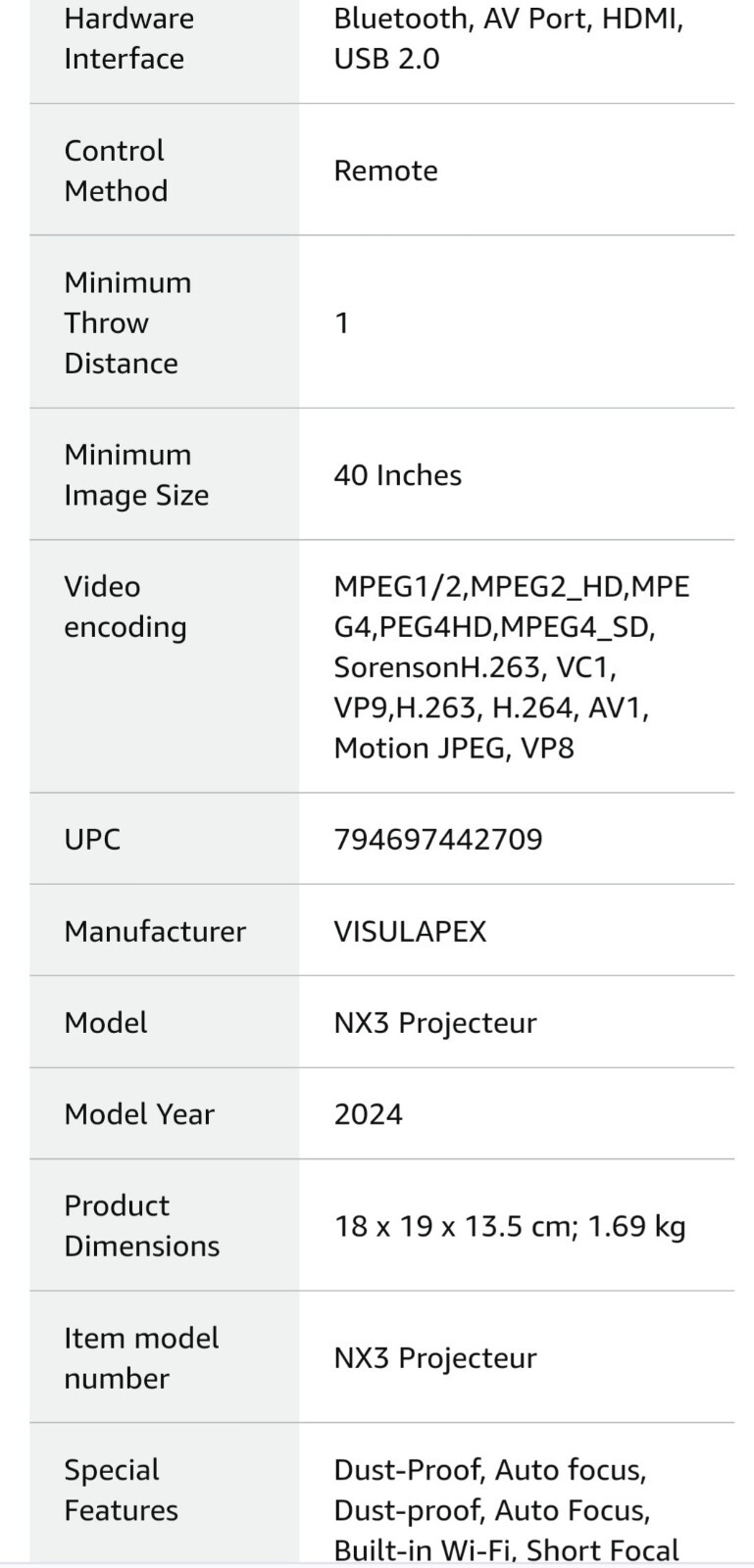Select the UPC label
This screenshot has height=1568, width=754.
click(92, 840)
